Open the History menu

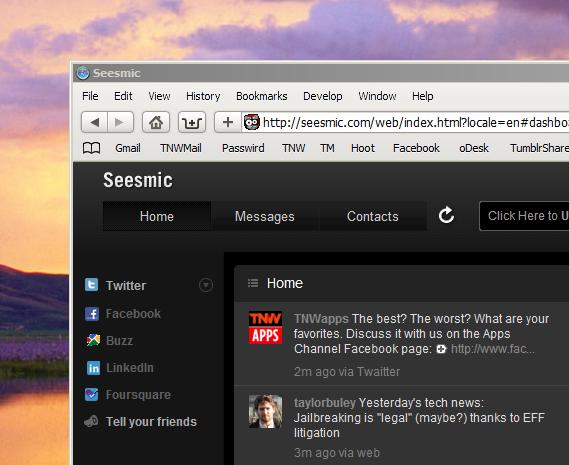[x=203, y=96]
